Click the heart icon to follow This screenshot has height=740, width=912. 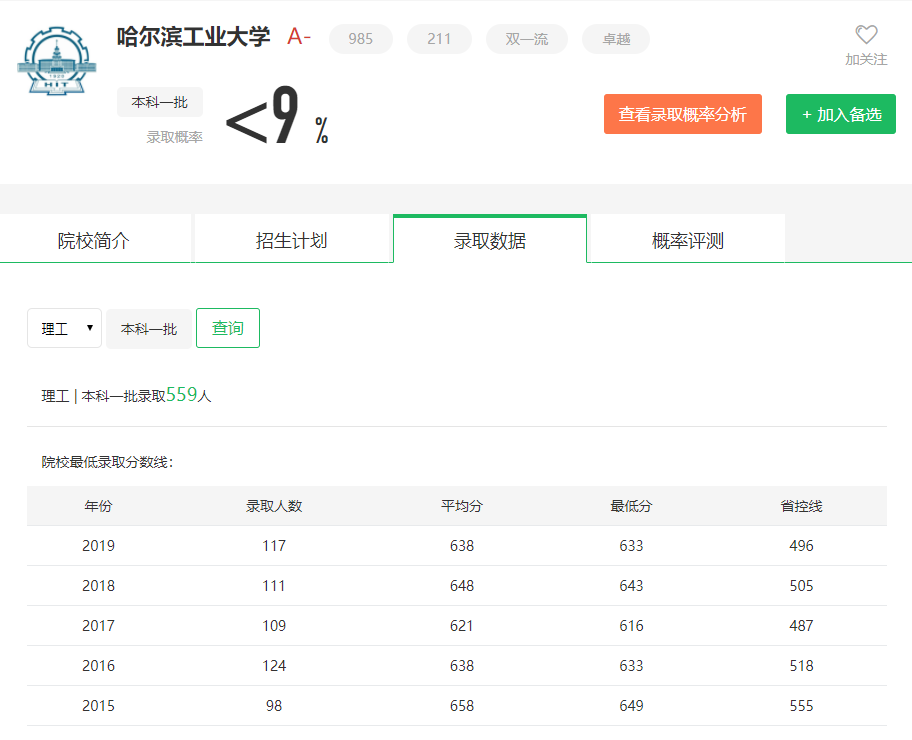866,35
